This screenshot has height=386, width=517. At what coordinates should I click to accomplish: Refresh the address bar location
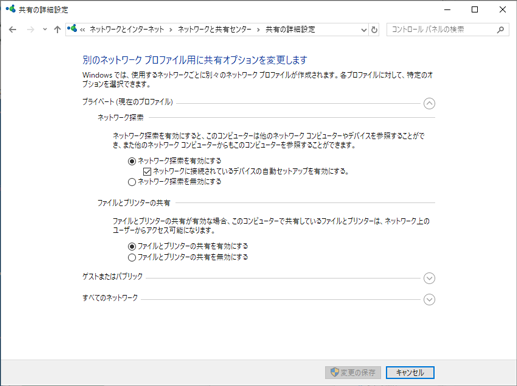pos(374,30)
